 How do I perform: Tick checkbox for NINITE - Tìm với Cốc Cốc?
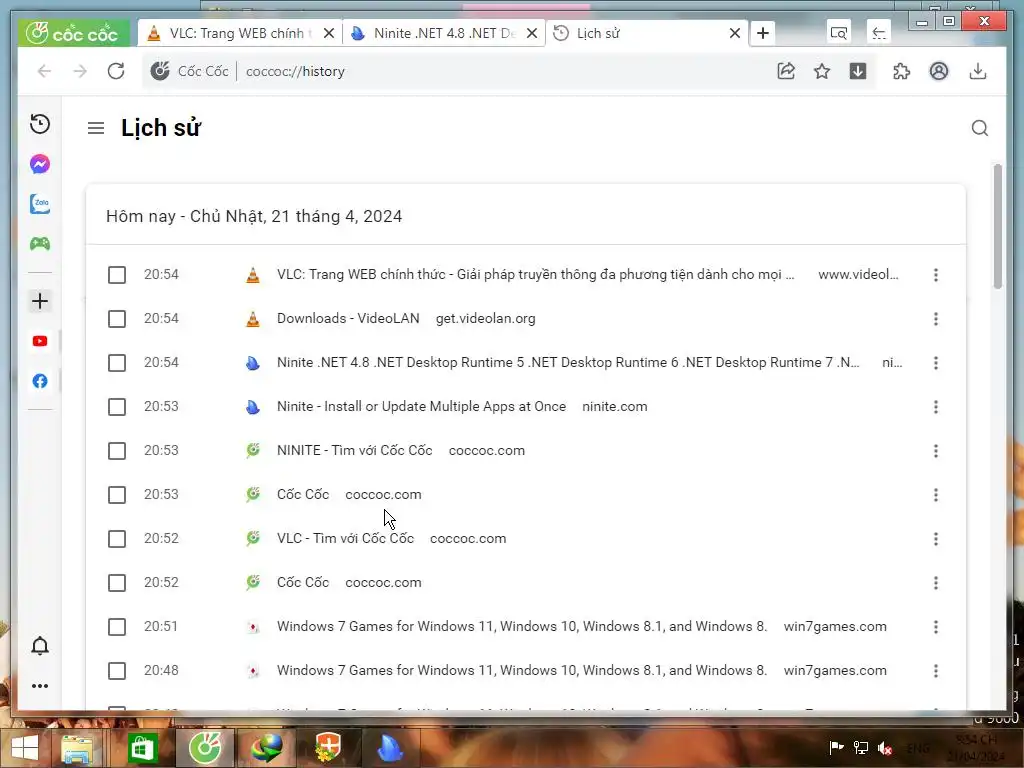pyautogui.click(x=117, y=451)
